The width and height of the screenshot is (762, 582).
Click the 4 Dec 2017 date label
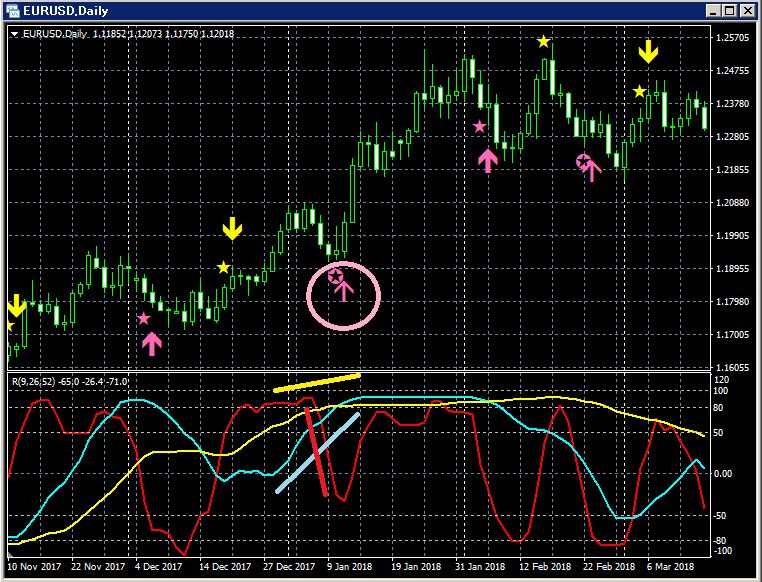159,567
